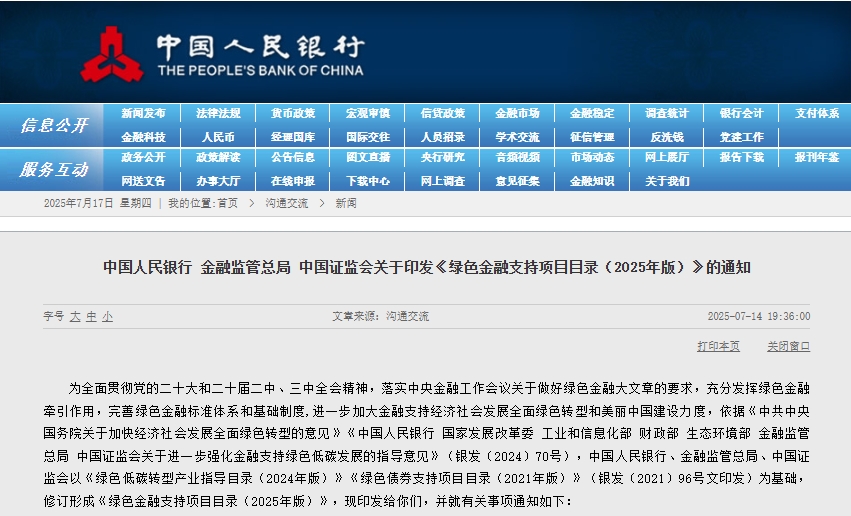Screen dimensions: 851x516
Task: Open 在线申报 menu item
Action: [x=293, y=181]
